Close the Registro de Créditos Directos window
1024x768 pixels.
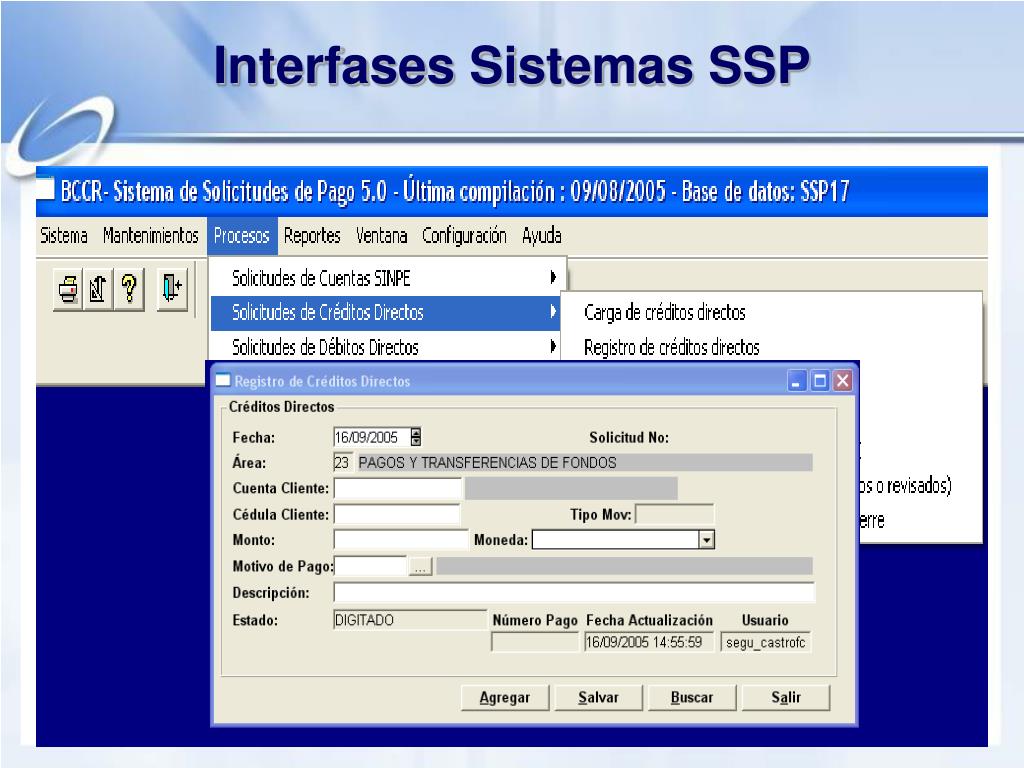pyautogui.click(x=842, y=381)
